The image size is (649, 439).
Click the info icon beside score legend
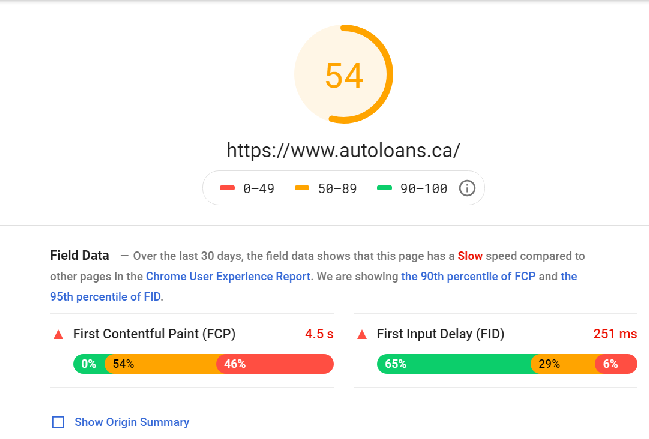[x=466, y=188]
